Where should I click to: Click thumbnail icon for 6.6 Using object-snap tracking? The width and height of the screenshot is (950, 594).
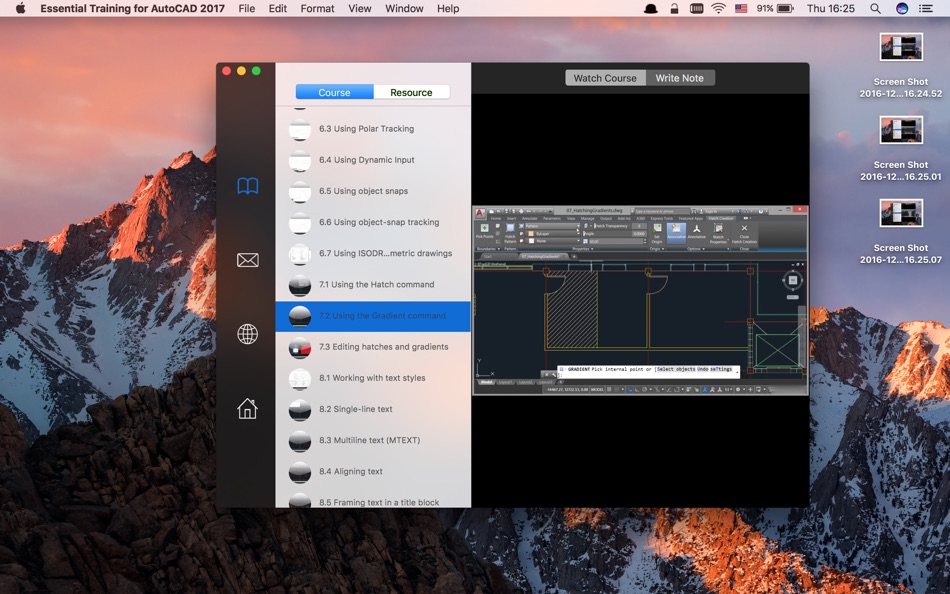[x=299, y=222]
